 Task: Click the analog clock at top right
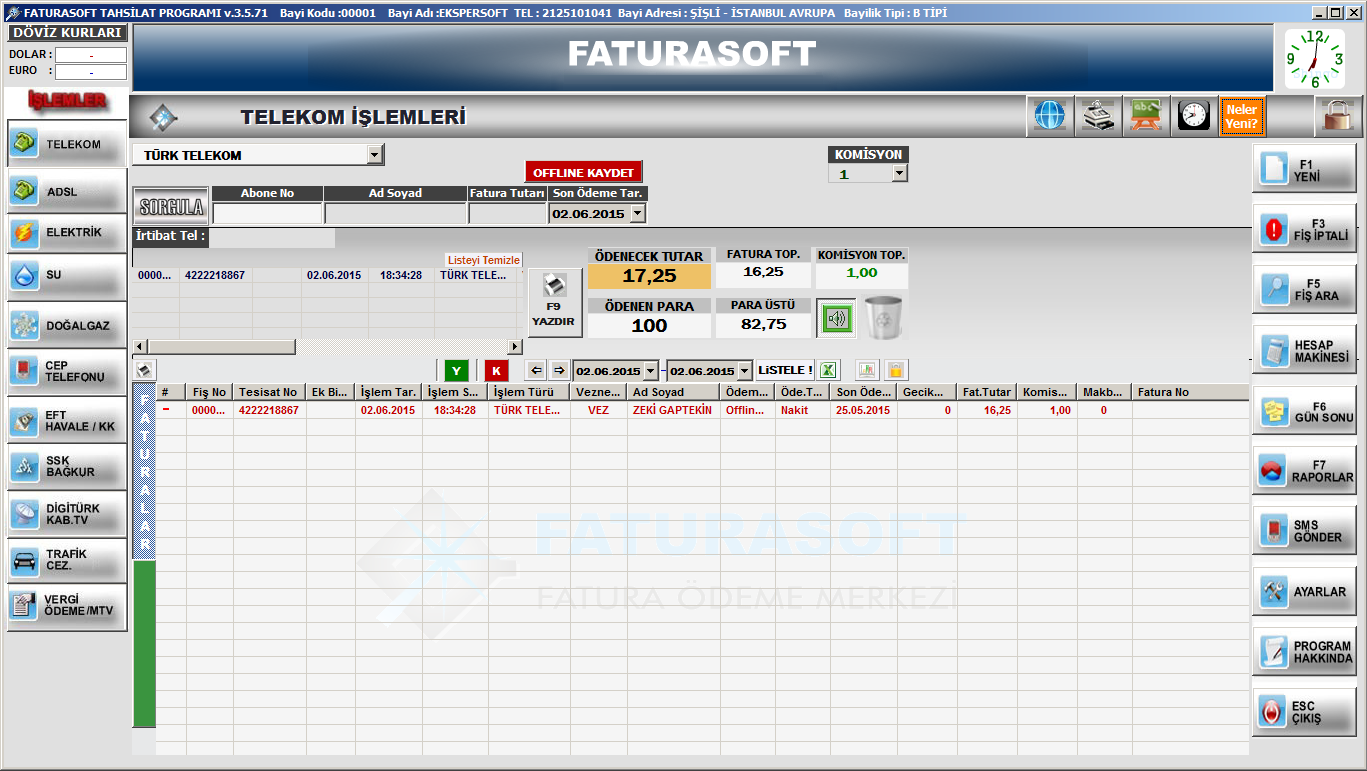tap(1314, 59)
